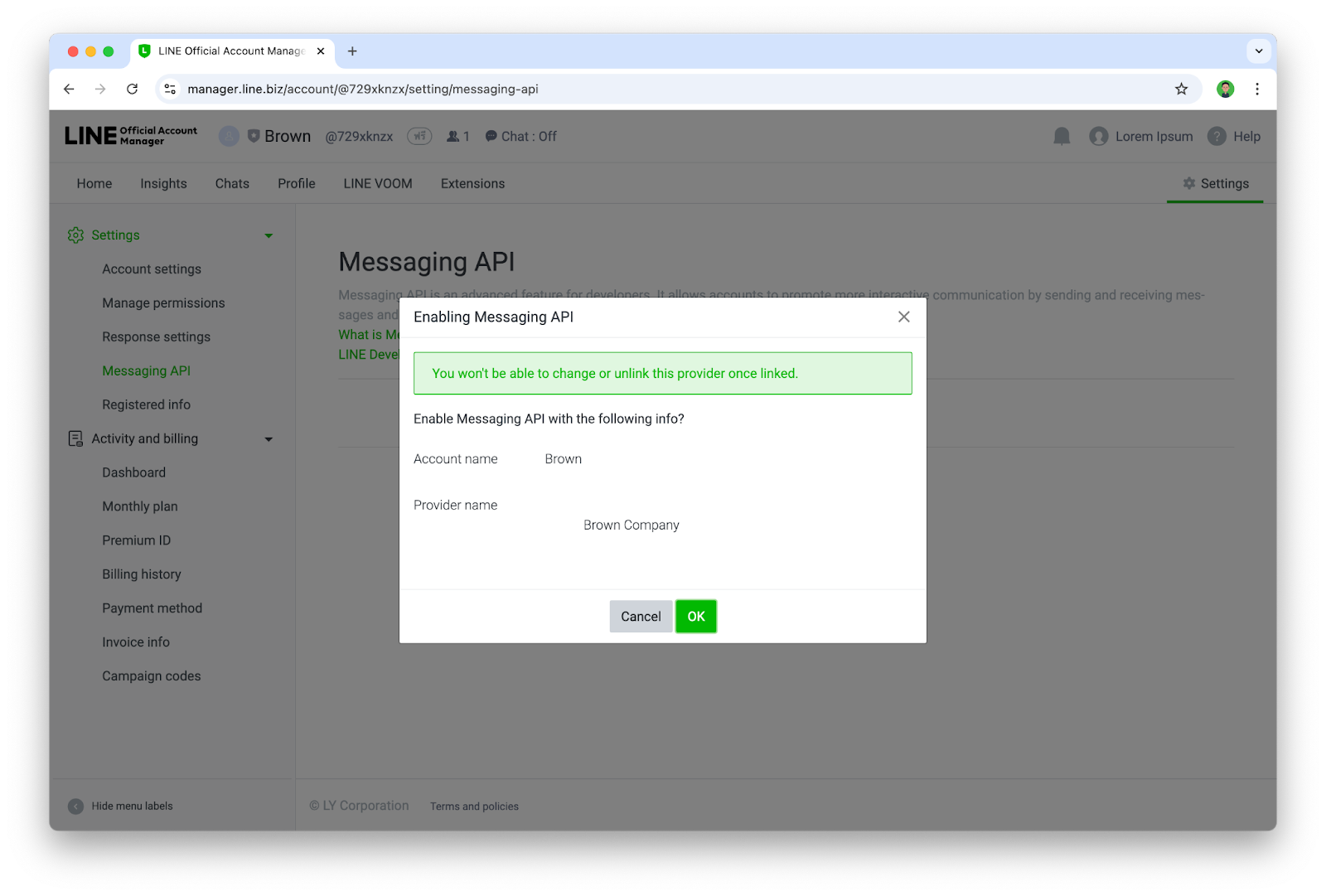
Task: Click the sidebar Settings gear icon
Action: pyautogui.click(x=75, y=235)
